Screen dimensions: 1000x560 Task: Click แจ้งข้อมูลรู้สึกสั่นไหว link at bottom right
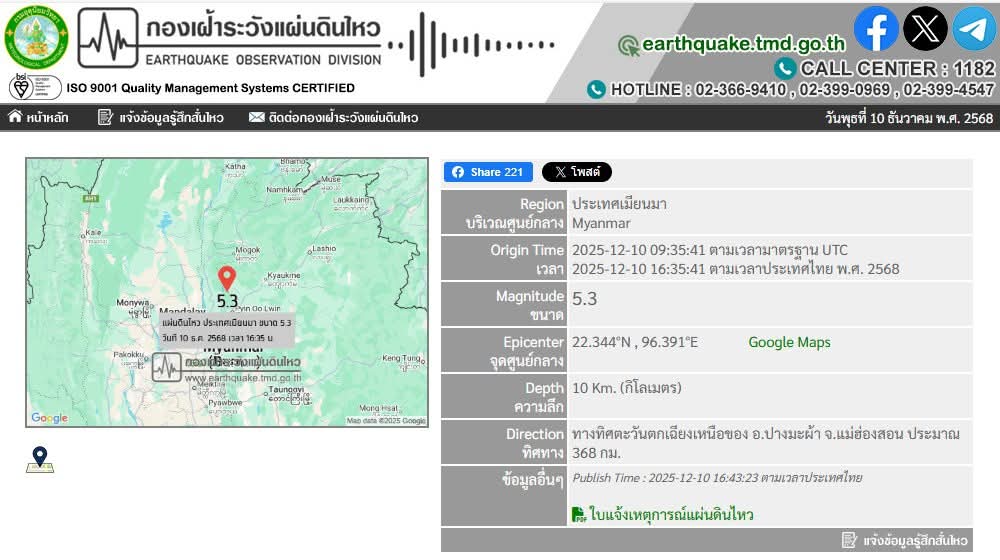tap(905, 541)
